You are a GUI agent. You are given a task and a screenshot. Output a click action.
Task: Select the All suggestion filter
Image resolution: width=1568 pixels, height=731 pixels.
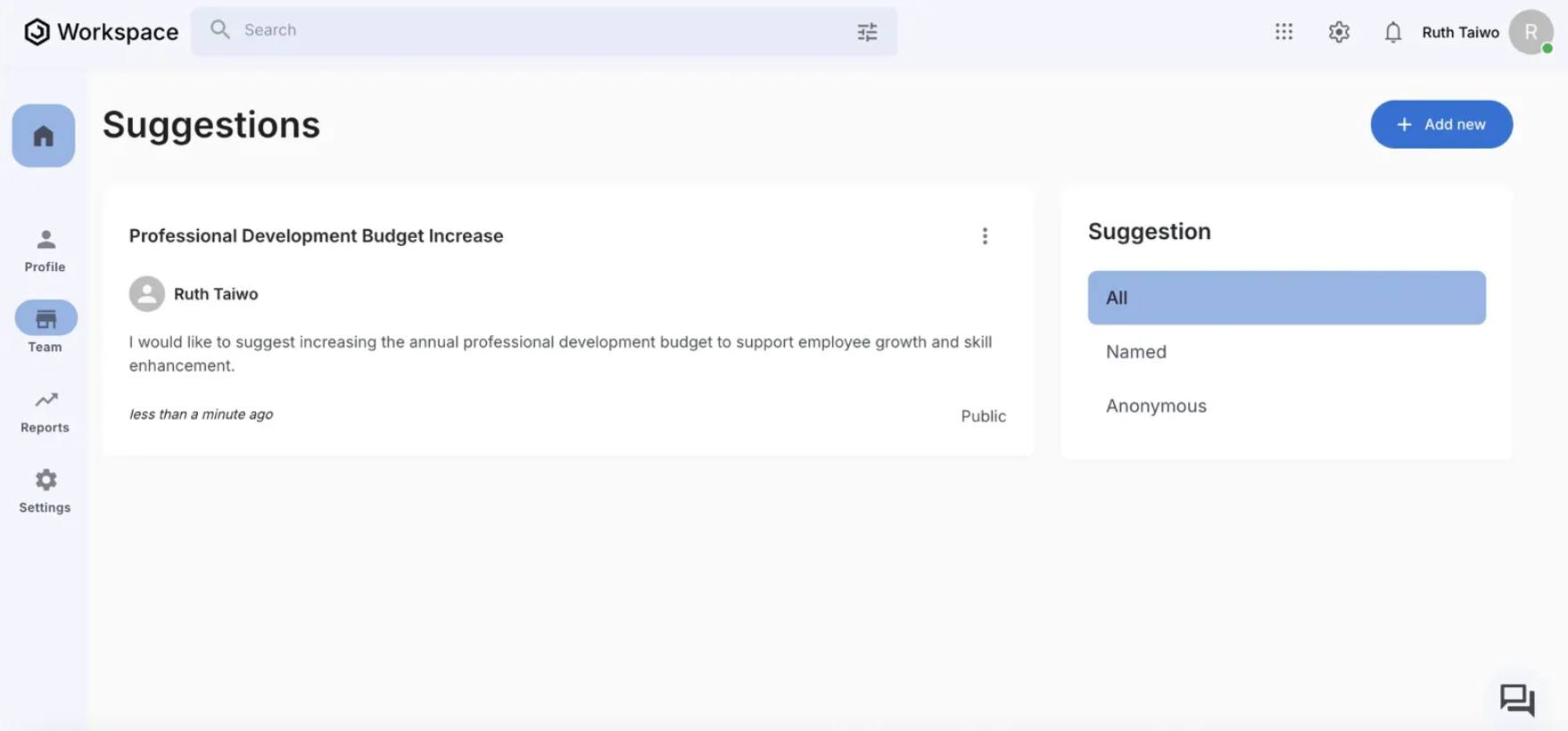tap(1286, 298)
